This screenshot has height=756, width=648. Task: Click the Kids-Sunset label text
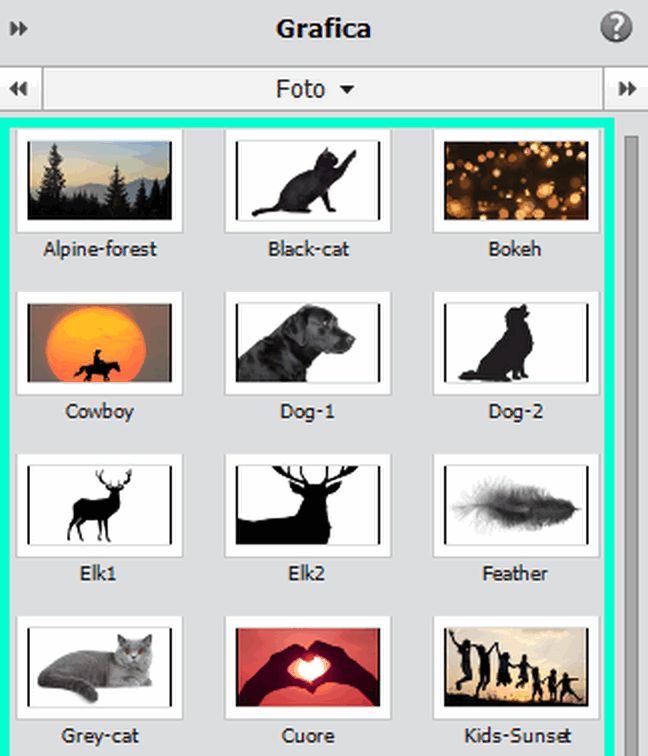(517, 736)
